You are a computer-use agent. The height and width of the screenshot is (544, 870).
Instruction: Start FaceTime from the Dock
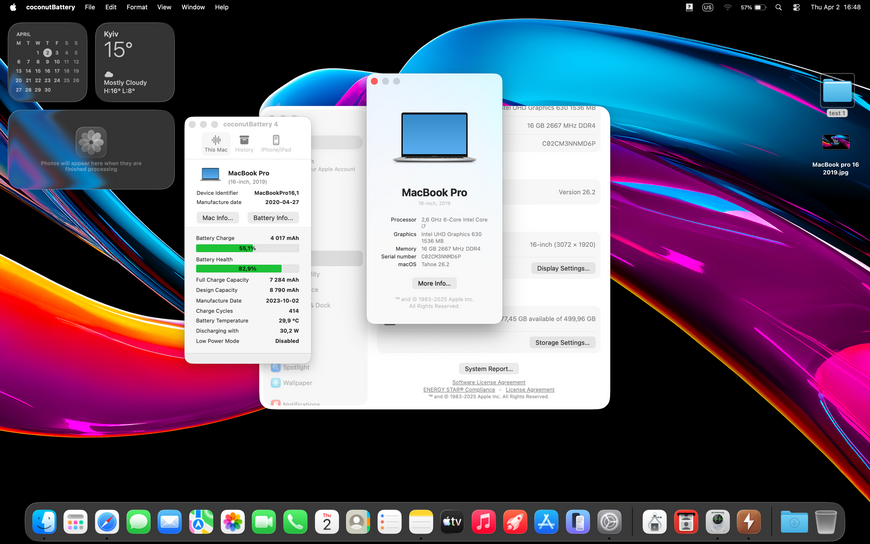[x=264, y=522]
